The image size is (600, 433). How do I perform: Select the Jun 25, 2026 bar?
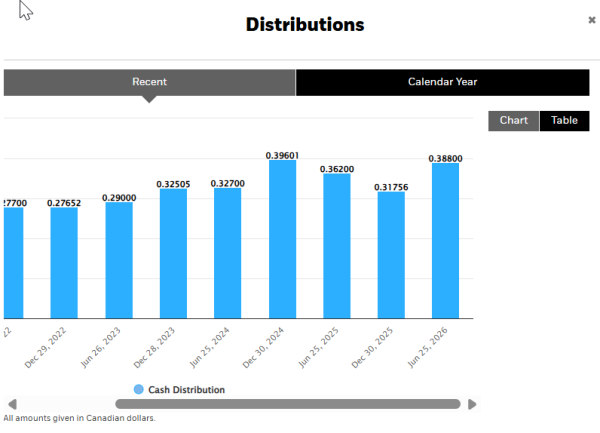[445, 241]
